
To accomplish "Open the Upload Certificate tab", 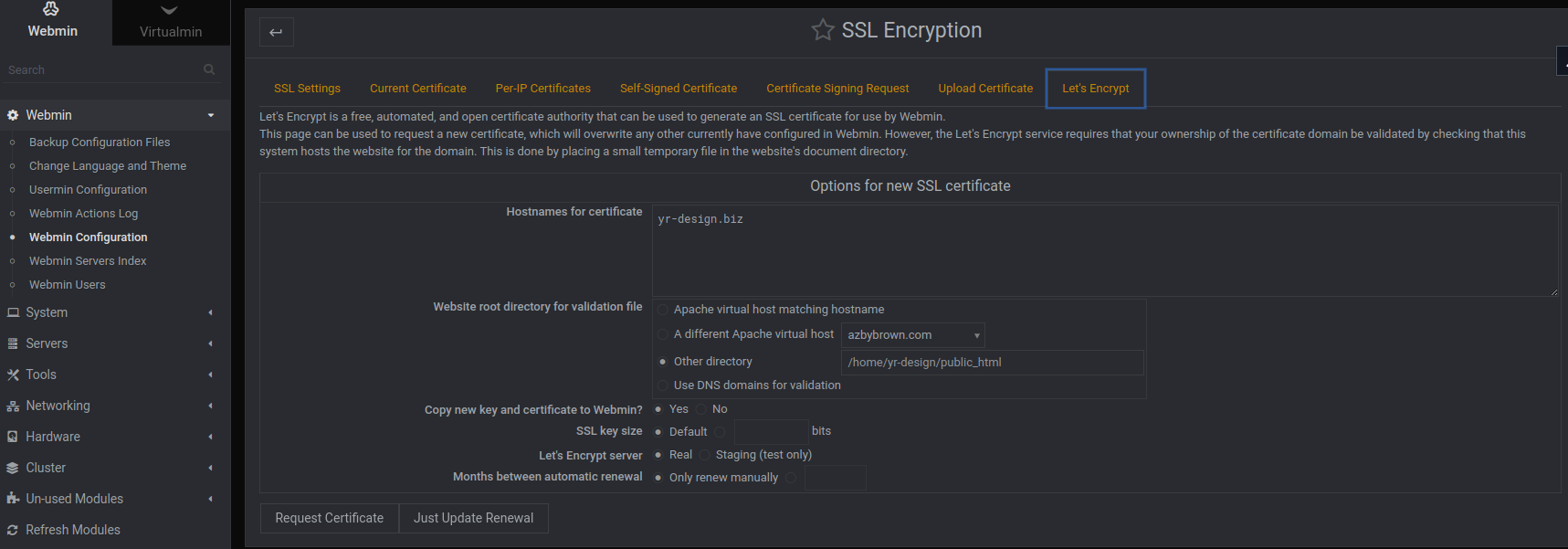I will point(985,89).
